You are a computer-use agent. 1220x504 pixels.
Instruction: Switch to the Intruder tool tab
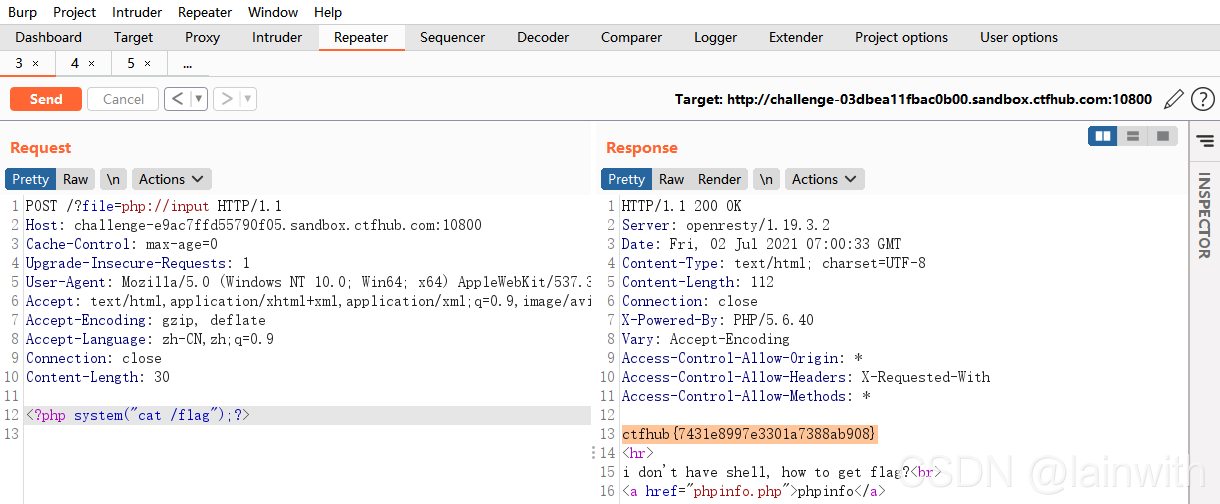(277, 37)
